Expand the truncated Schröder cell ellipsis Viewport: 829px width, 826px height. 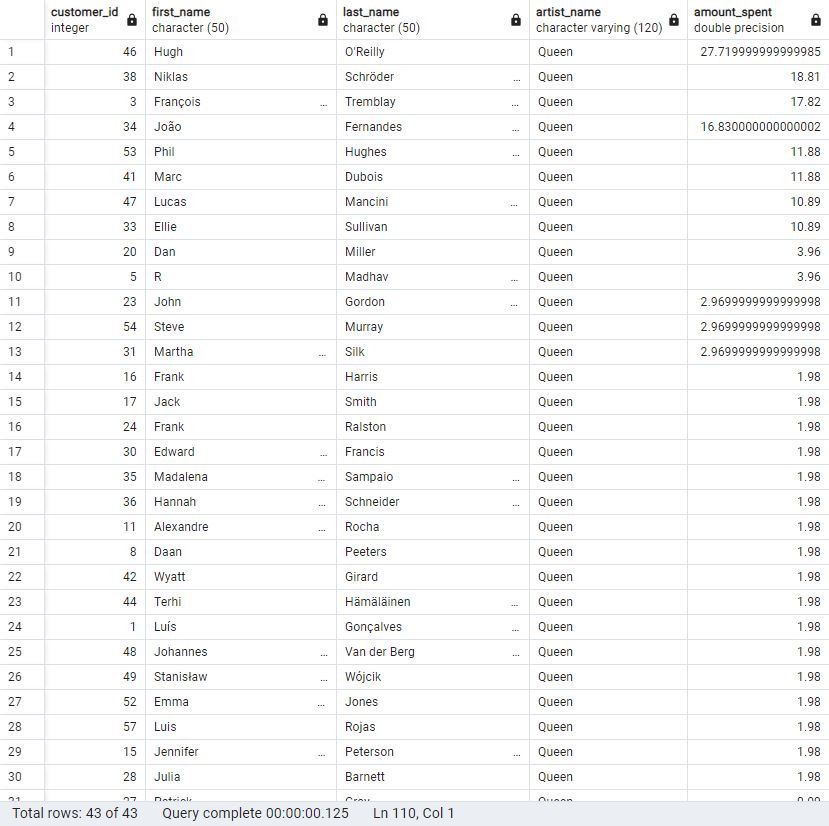(x=517, y=79)
